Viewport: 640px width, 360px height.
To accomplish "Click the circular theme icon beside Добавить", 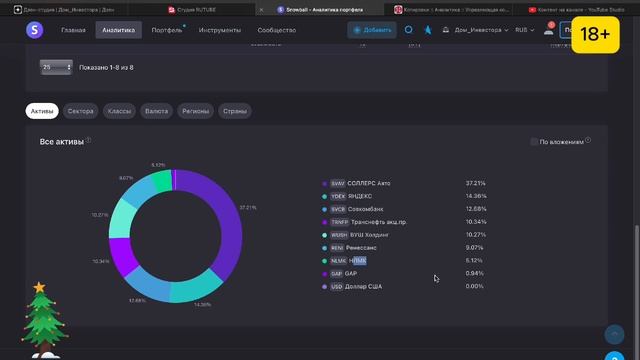I will click(x=408, y=29).
